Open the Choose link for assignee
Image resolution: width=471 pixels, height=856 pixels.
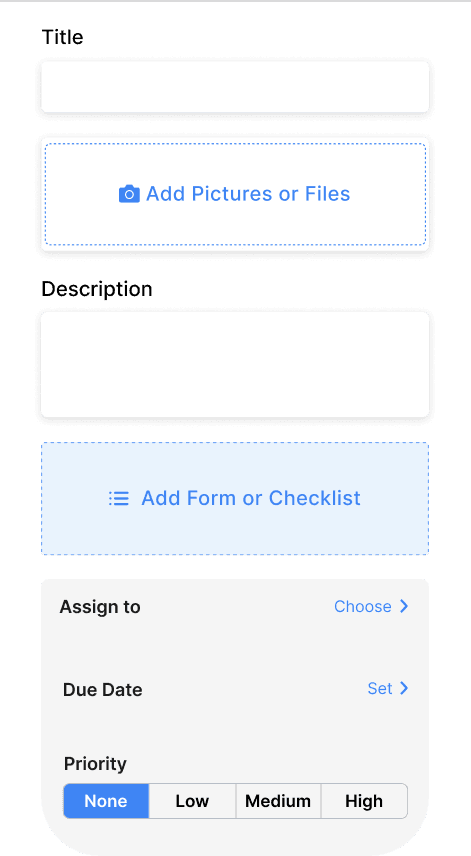point(363,607)
